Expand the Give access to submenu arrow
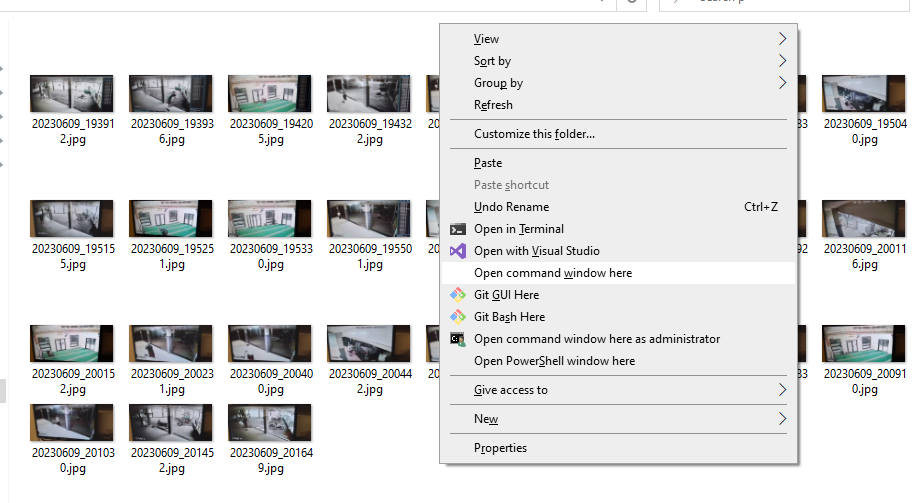This screenshot has width=913, height=503. [x=782, y=390]
